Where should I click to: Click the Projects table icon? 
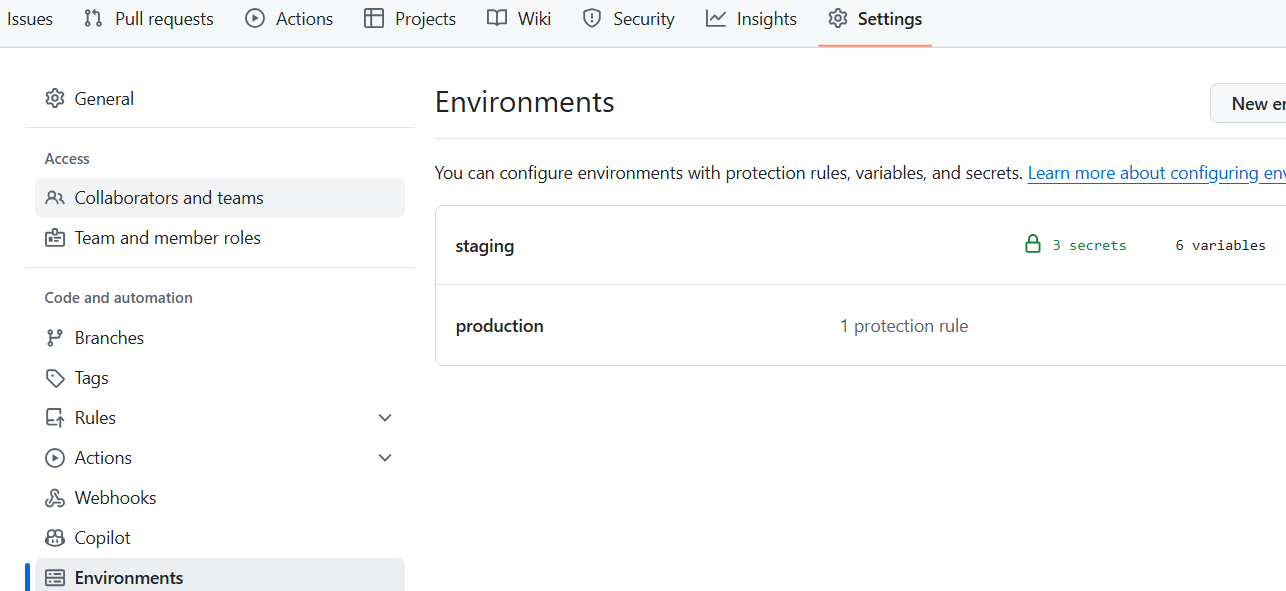(374, 18)
